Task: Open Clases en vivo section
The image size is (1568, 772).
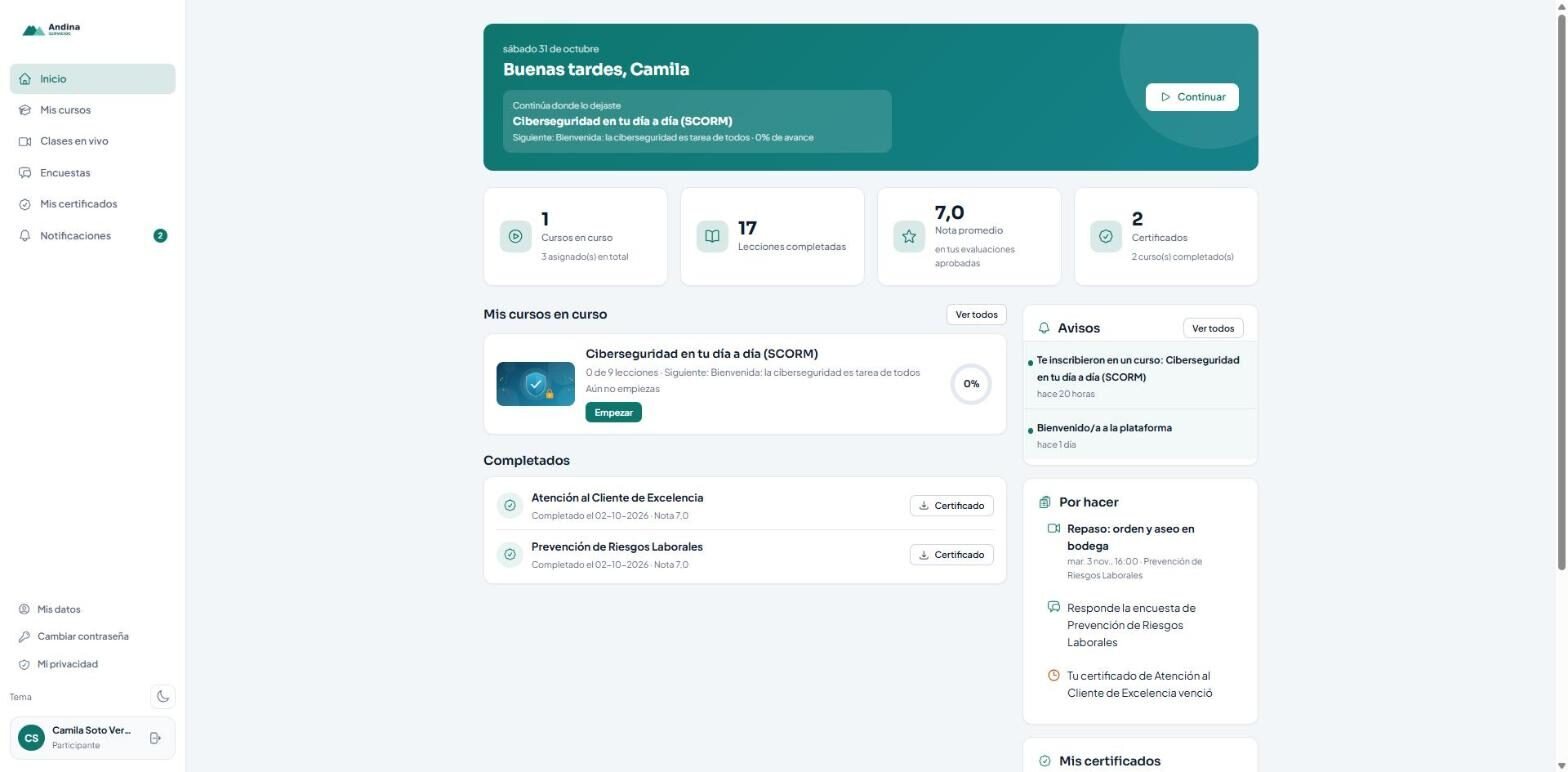Action: tap(93, 141)
